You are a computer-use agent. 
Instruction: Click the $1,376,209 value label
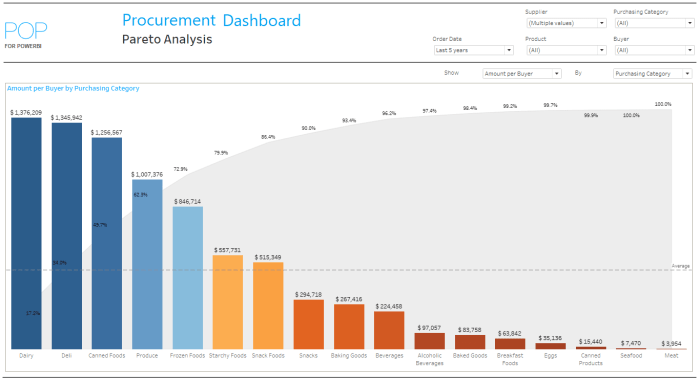click(26, 113)
